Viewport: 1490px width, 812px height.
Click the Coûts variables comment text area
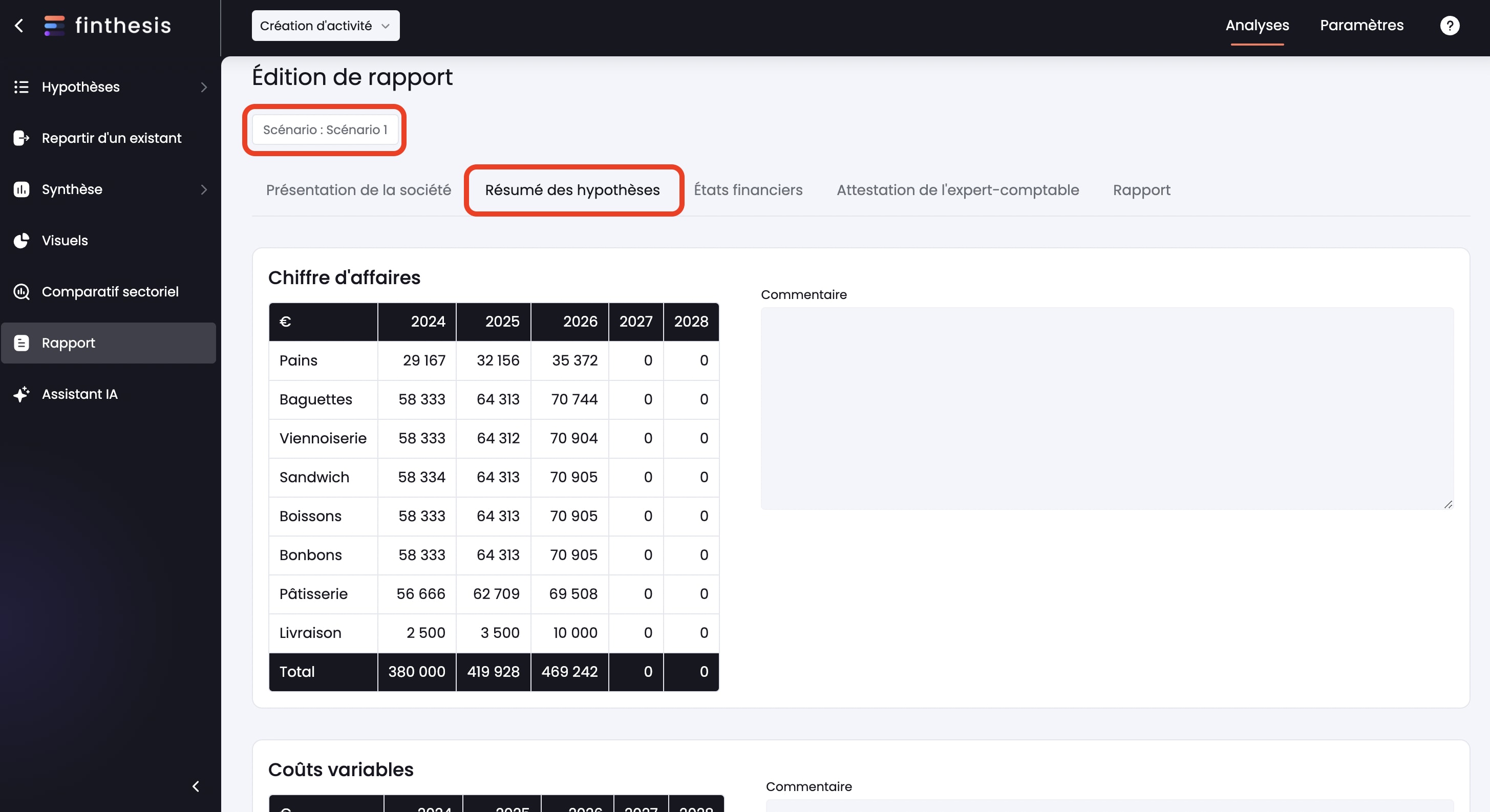click(1110, 806)
